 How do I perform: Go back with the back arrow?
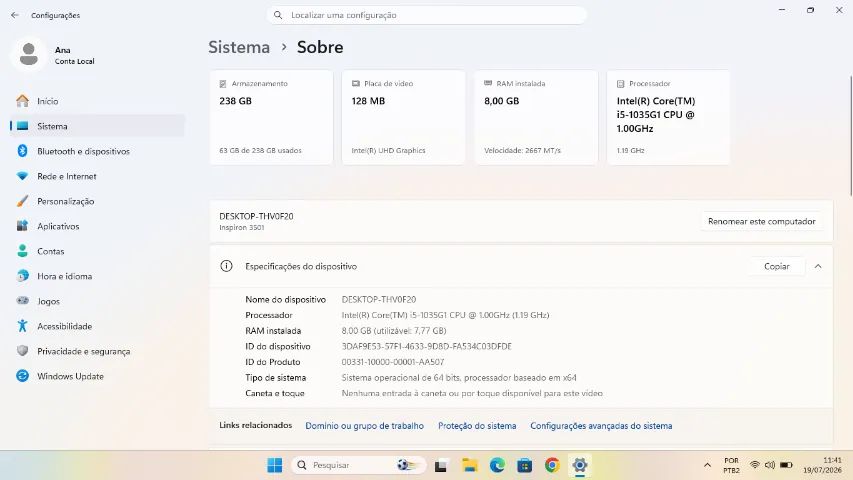(x=15, y=15)
